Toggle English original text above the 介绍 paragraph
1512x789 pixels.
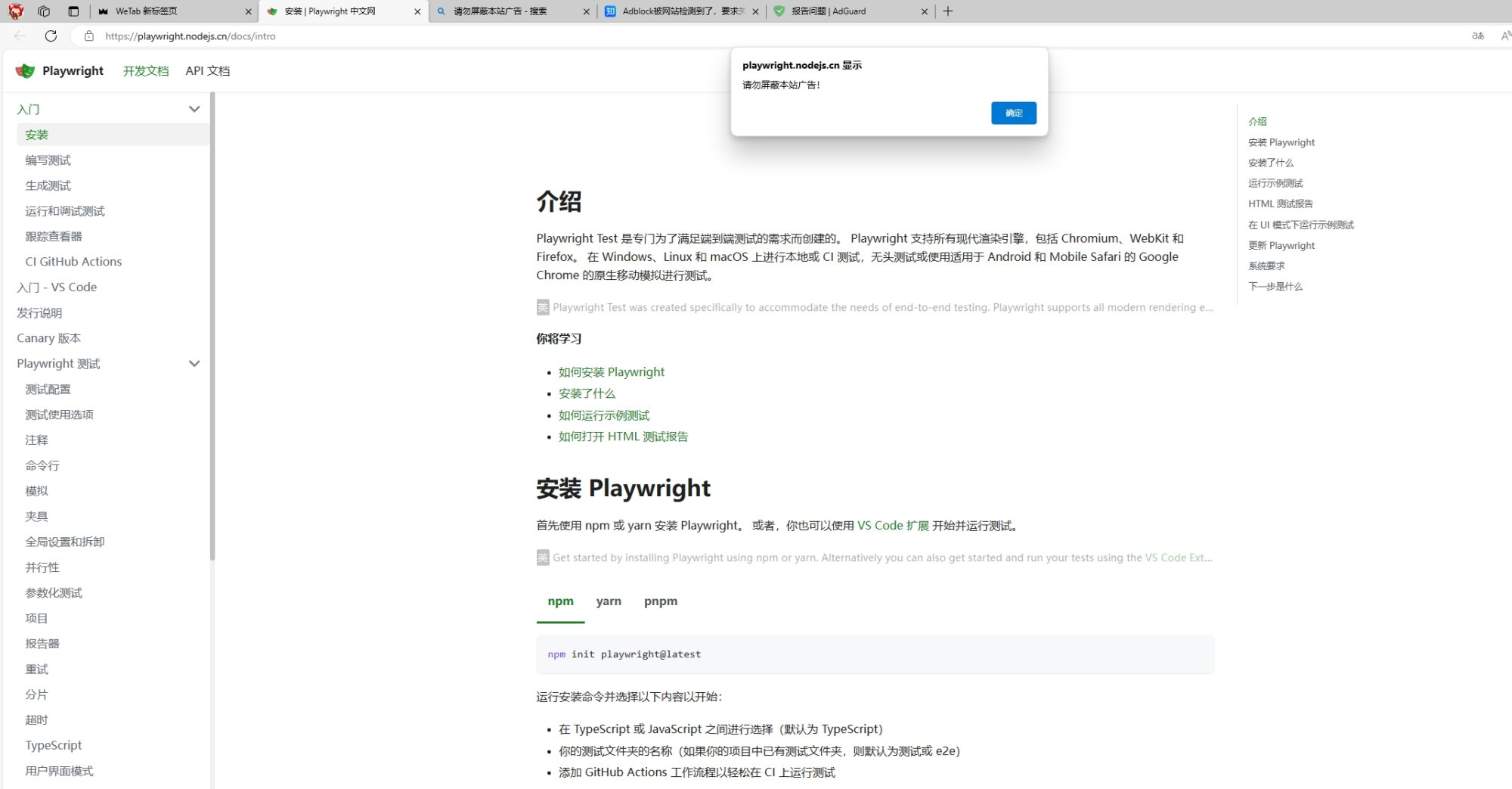(541, 307)
